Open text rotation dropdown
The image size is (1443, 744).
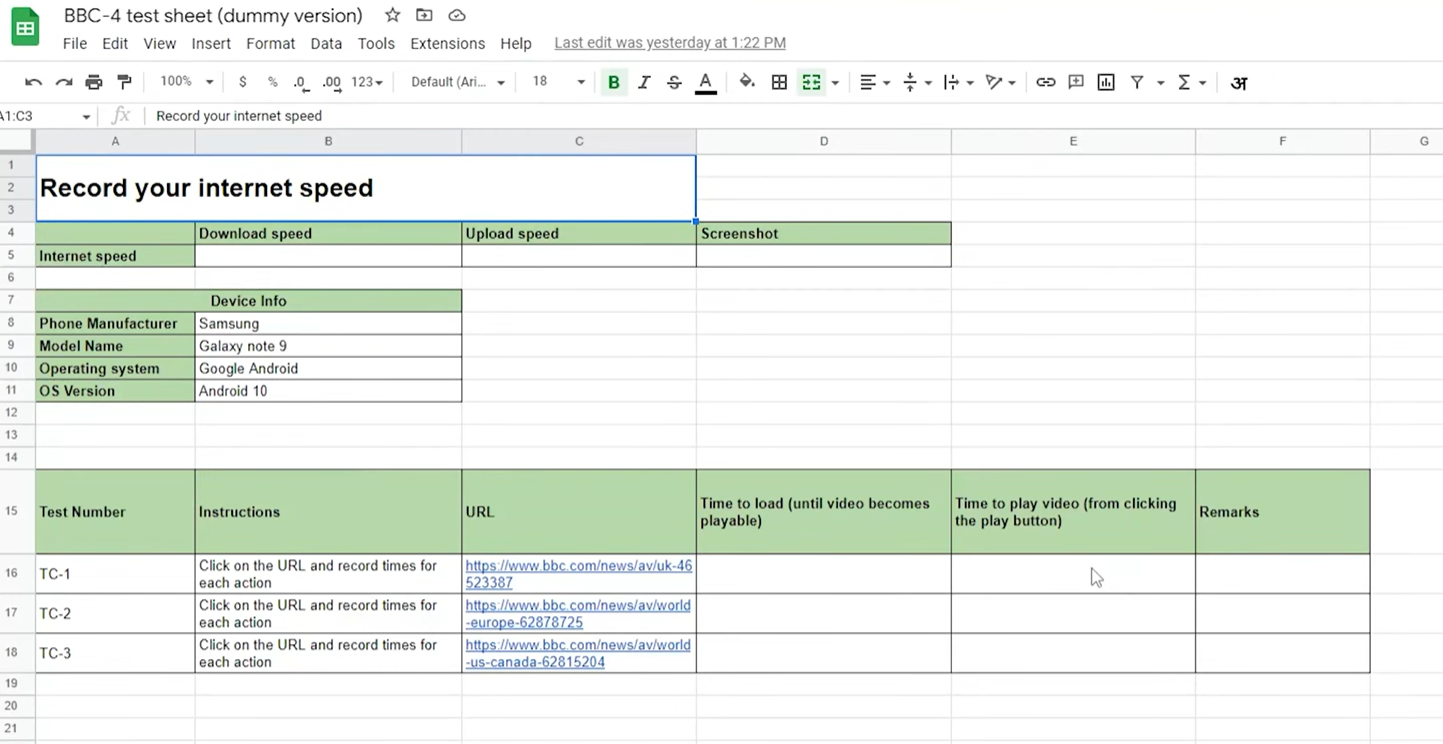point(1000,82)
